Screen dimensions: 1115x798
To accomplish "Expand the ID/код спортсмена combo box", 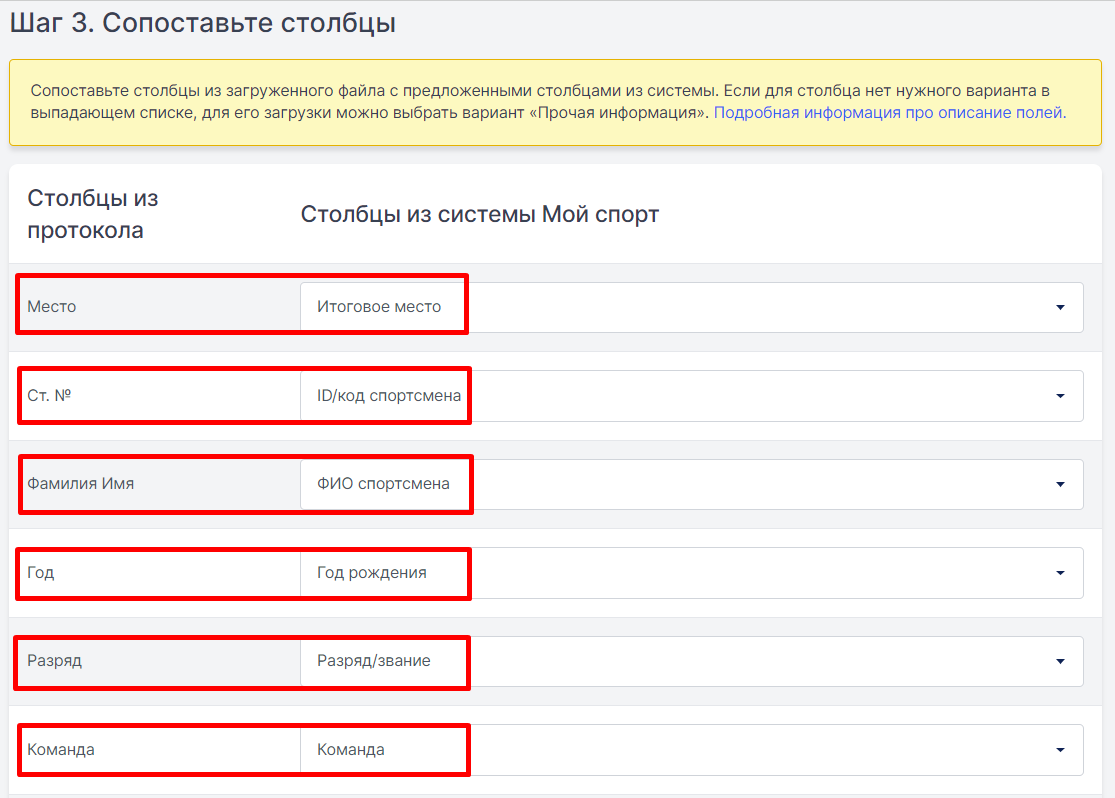I will tap(691, 395).
